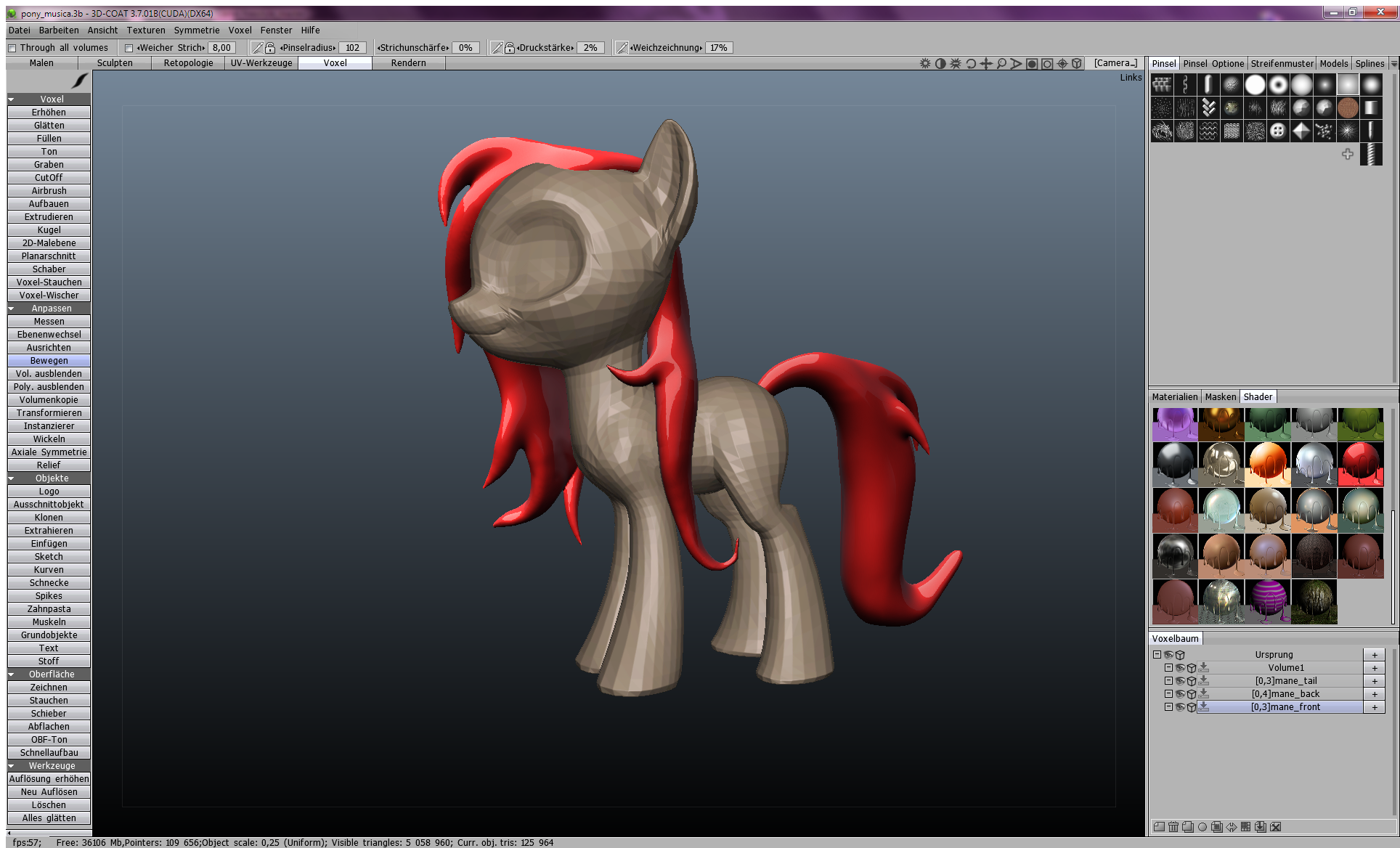
Task: Click the four-arrow pan camera icon
Action: (986, 64)
